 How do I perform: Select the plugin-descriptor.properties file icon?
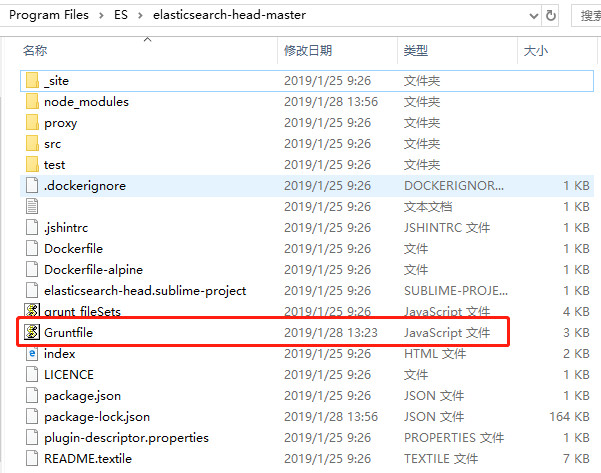pos(32,437)
